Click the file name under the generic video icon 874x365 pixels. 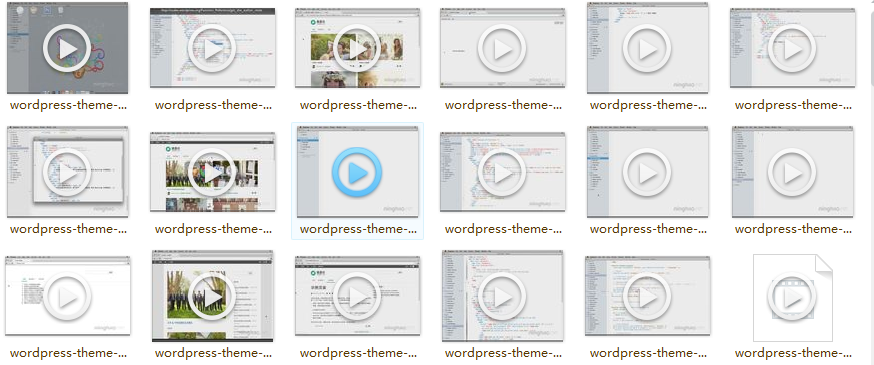(793, 353)
